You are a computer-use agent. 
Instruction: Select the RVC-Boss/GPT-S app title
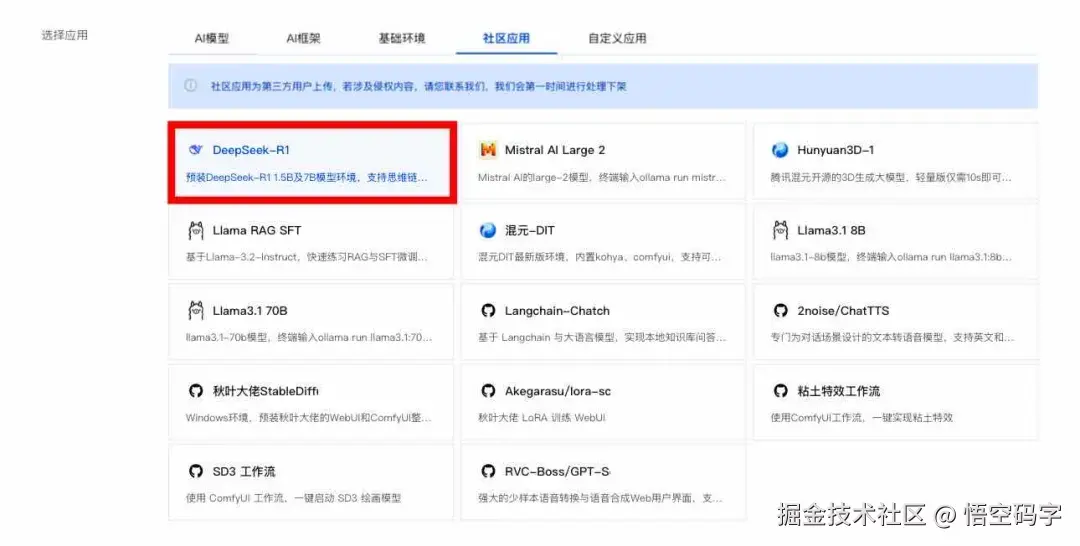557,471
